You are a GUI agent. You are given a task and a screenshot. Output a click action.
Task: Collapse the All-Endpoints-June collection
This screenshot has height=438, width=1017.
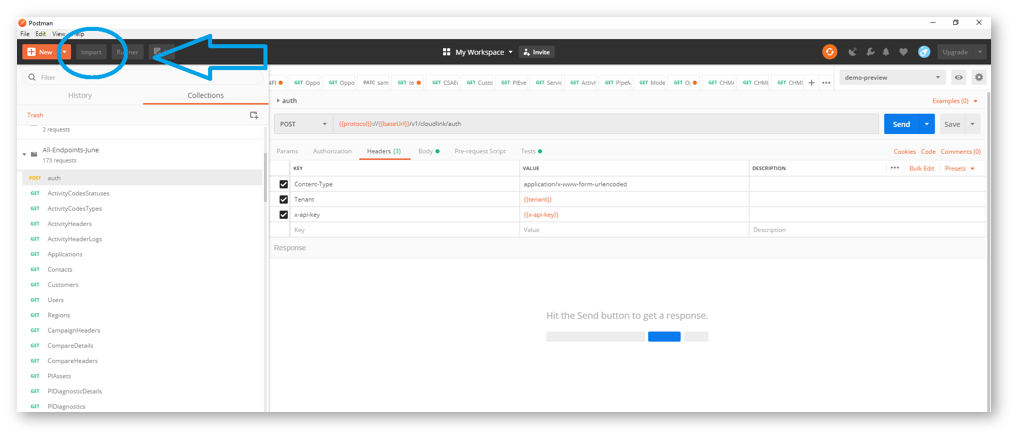25,154
